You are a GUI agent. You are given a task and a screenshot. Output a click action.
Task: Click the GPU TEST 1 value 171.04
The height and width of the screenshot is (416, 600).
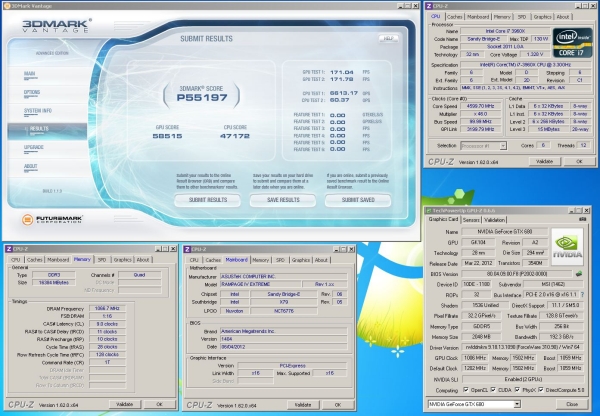[341, 72]
